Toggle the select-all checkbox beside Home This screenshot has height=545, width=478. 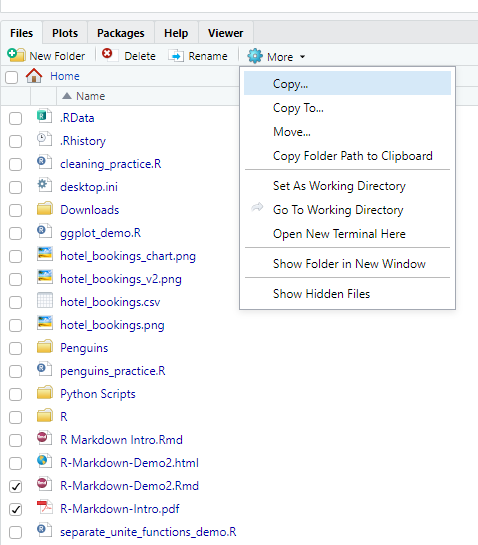11,77
